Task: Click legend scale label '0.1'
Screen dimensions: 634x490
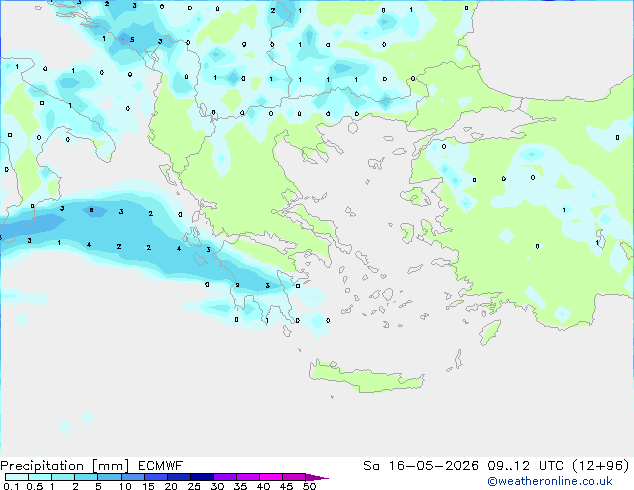Action: tap(11, 486)
